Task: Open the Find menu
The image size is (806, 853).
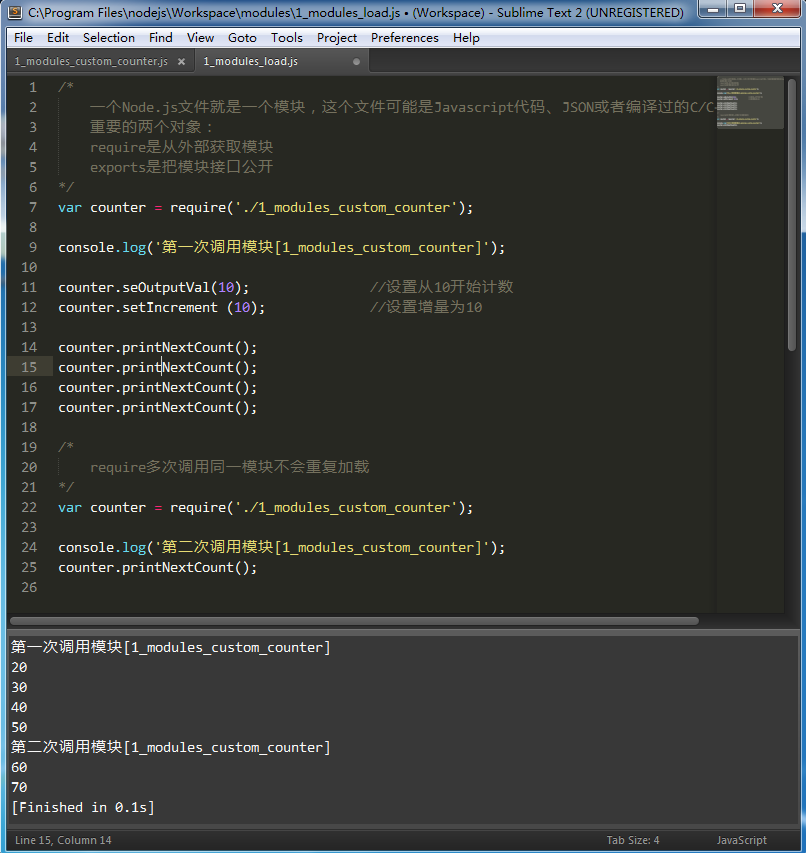Action: tap(160, 37)
